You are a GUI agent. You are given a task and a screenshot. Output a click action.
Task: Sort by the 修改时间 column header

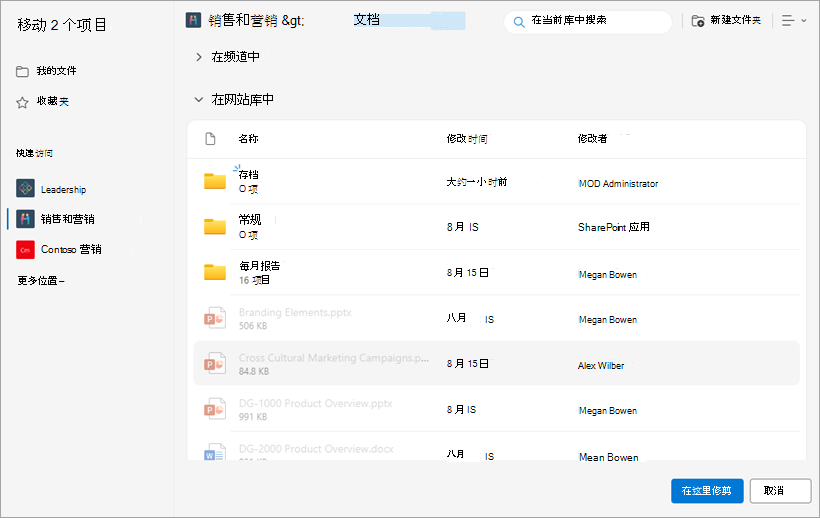click(467, 139)
